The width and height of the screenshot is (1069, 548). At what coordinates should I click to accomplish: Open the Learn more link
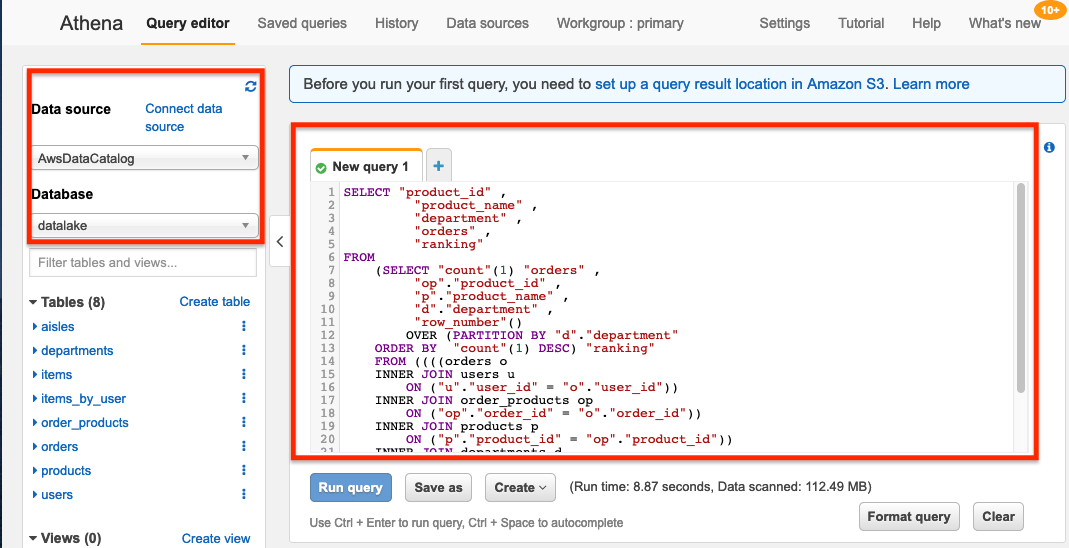(x=931, y=85)
